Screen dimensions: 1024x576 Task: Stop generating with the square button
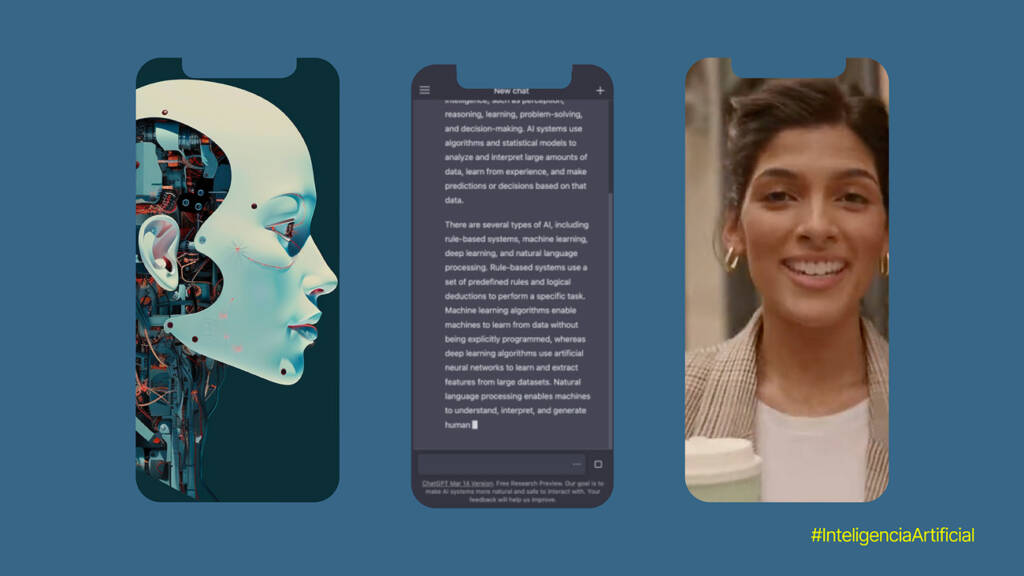598,464
